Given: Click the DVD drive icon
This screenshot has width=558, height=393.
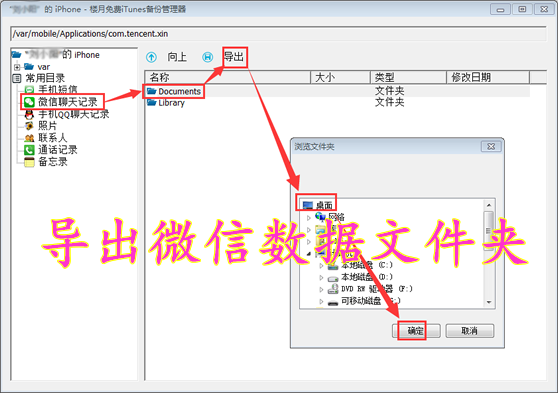Looking at the screenshot, I should 333,289.
